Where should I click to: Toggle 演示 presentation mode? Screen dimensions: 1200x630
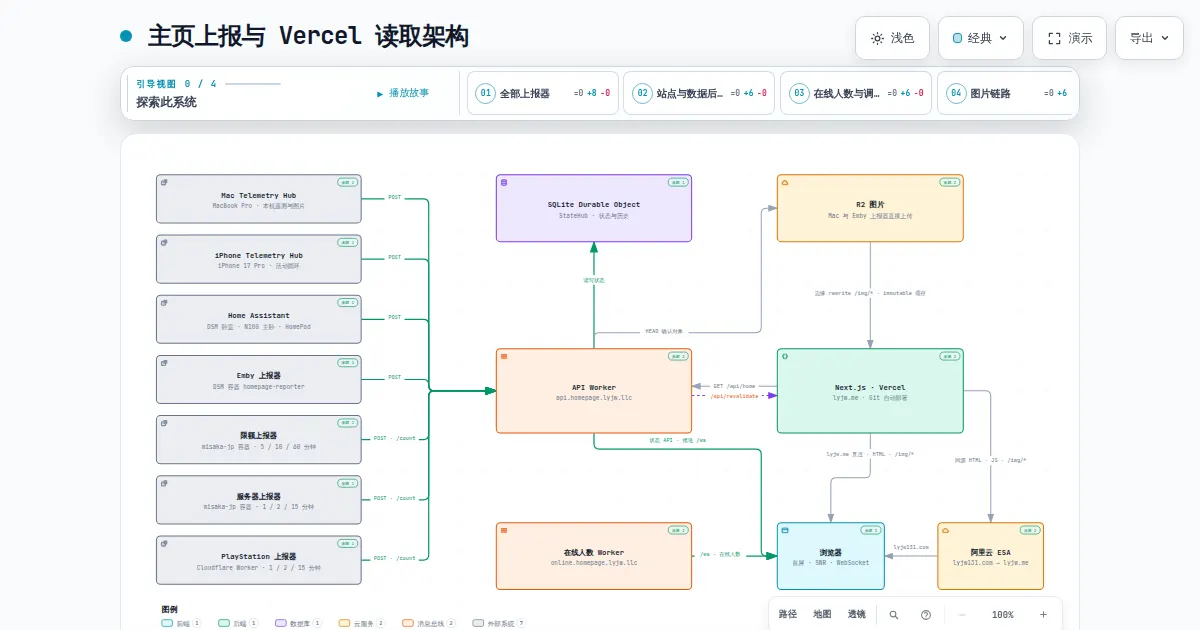(x=1069, y=38)
